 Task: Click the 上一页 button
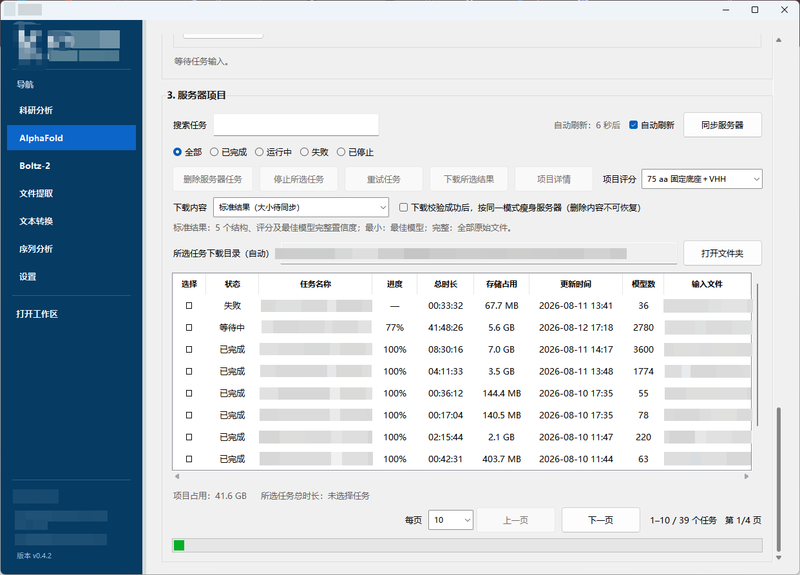[515, 520]
